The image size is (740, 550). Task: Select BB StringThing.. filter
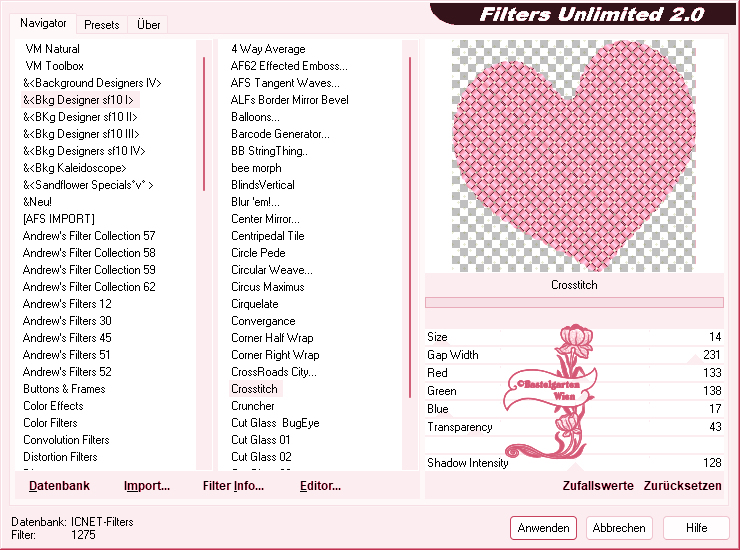coord(269,151)
